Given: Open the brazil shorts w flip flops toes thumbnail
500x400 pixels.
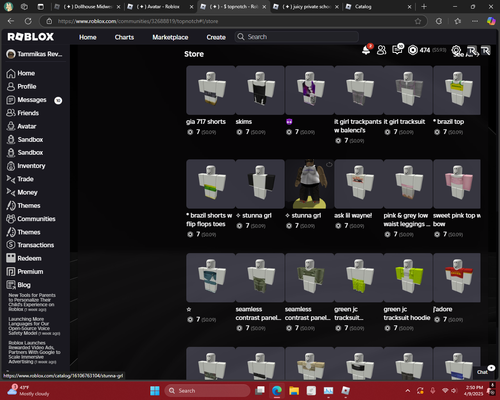Looking at the screenshot, I should click(211, 184).
